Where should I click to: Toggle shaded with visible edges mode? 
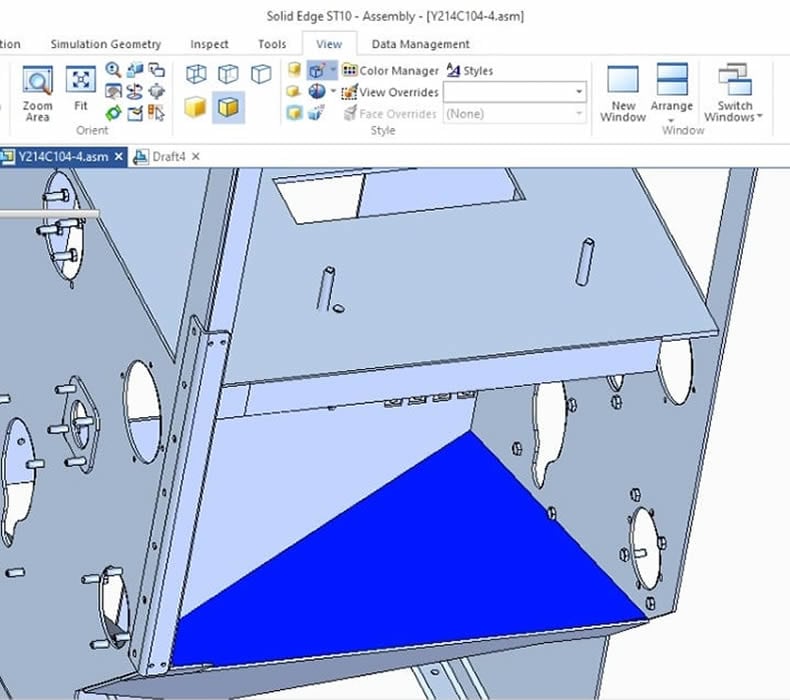[x=229, y=106]
